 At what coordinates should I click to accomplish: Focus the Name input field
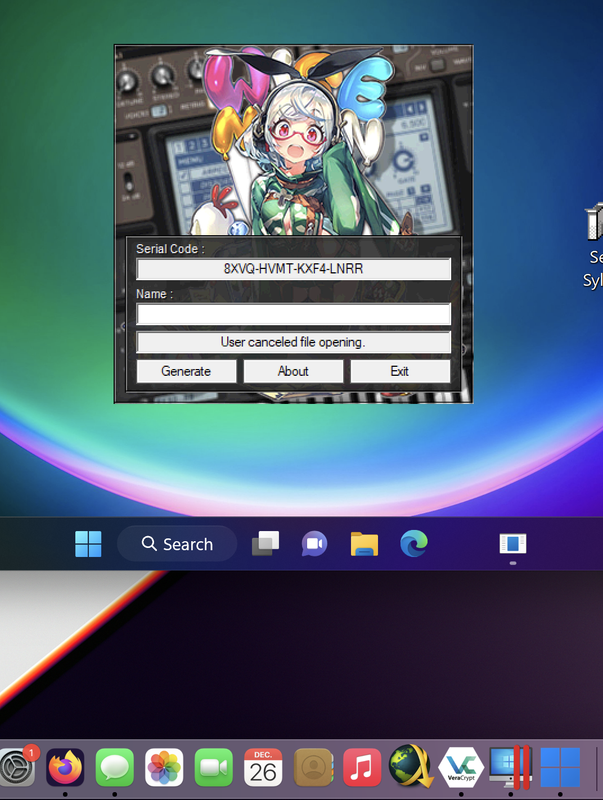tap(293, 314)
